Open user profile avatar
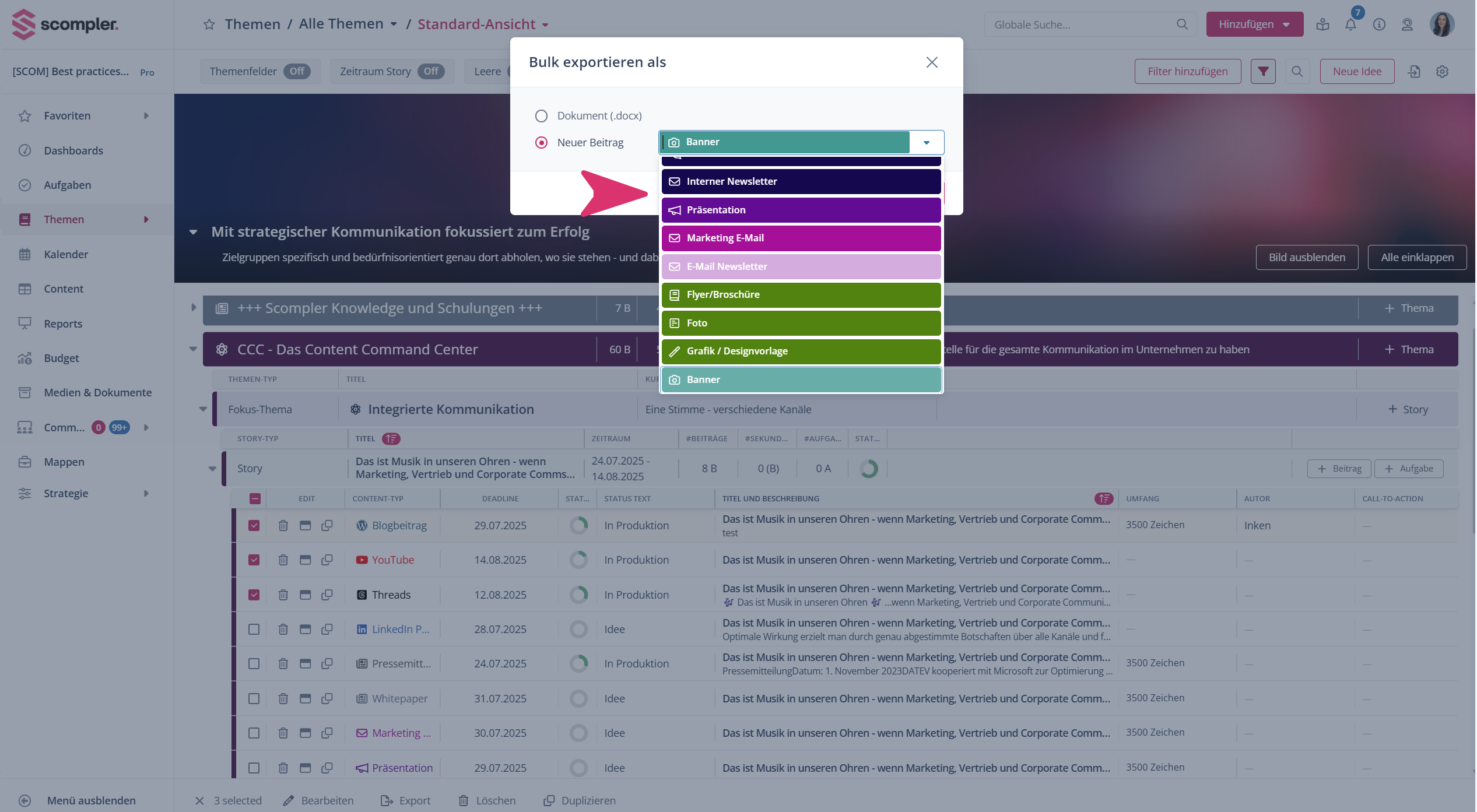This screenshot has width=1477, height=812. pos(1441,24)
